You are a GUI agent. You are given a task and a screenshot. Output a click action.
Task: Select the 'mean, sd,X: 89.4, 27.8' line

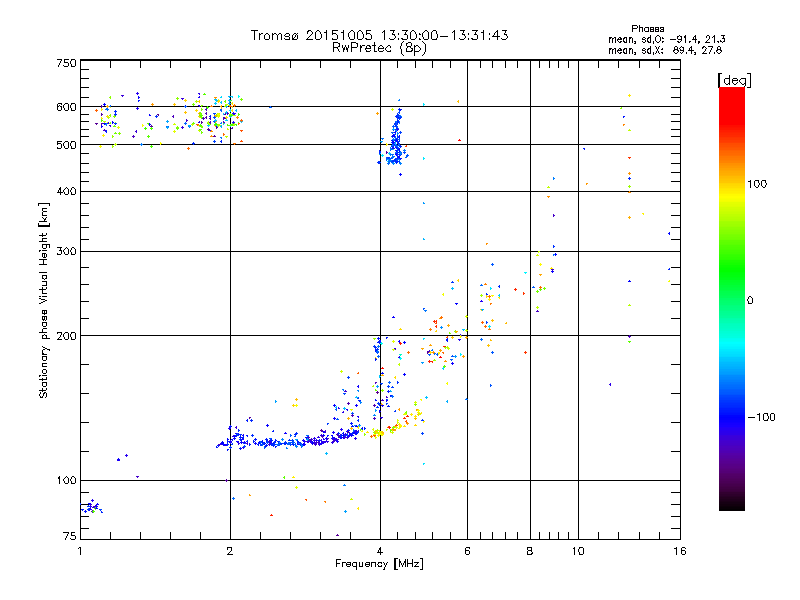(x=665, y=50)
